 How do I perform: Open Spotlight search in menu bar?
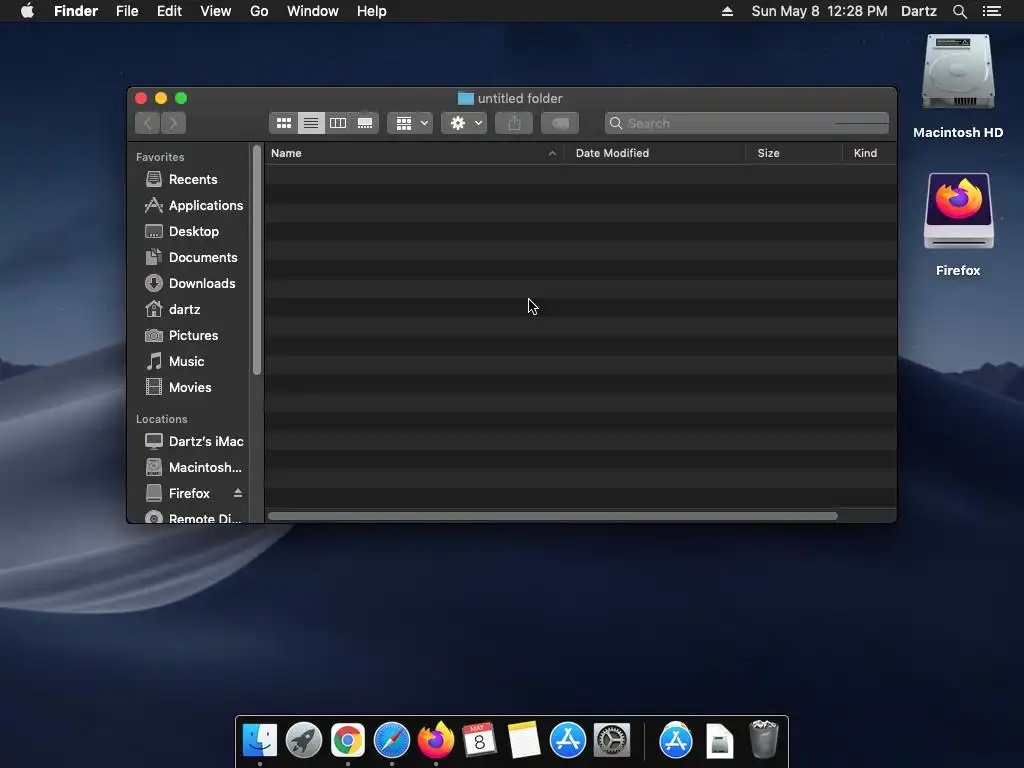959,11
